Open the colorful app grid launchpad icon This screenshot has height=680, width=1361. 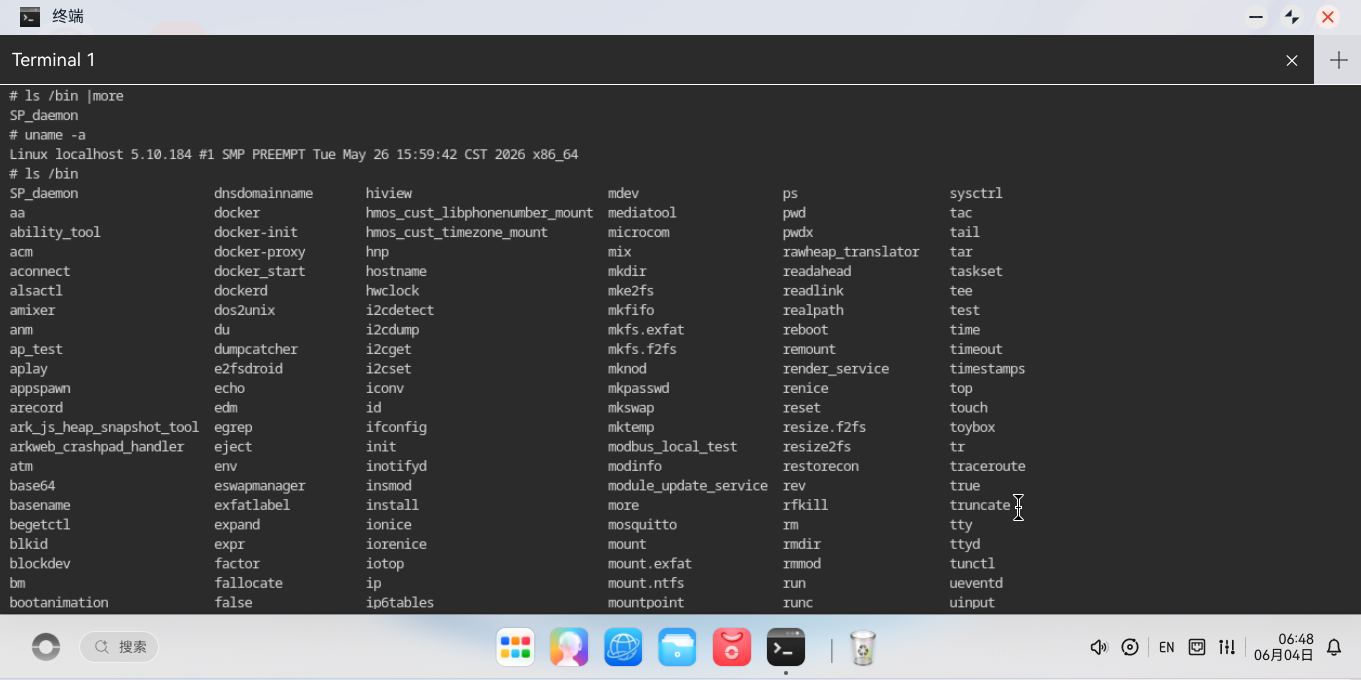pos(515,647)
